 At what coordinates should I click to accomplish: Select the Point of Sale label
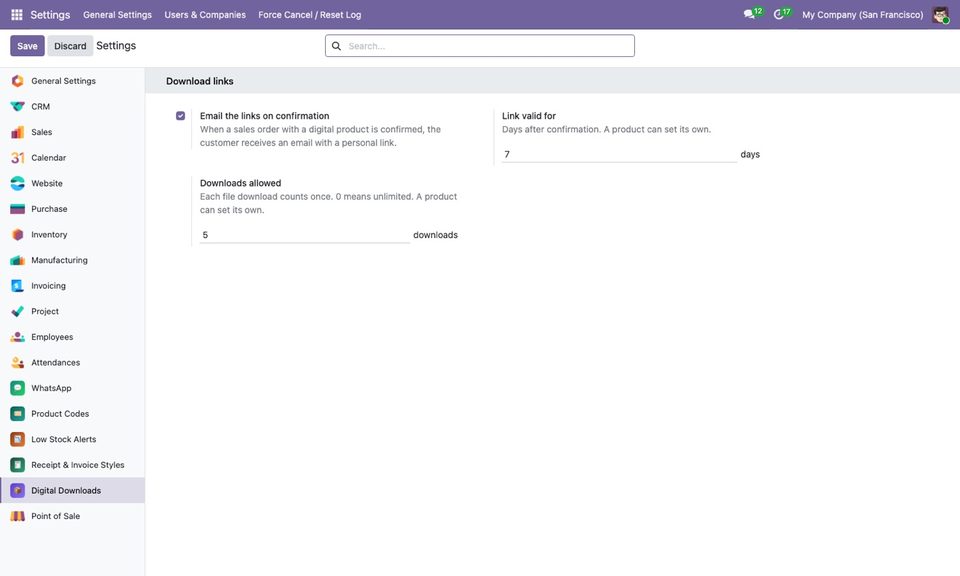(x=56, y=516)
